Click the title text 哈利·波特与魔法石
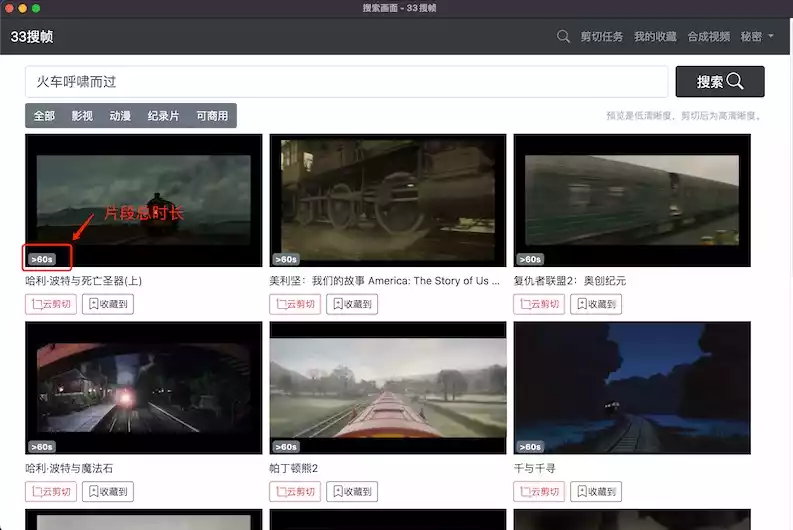793x530 pixels. tap(69, 468)
